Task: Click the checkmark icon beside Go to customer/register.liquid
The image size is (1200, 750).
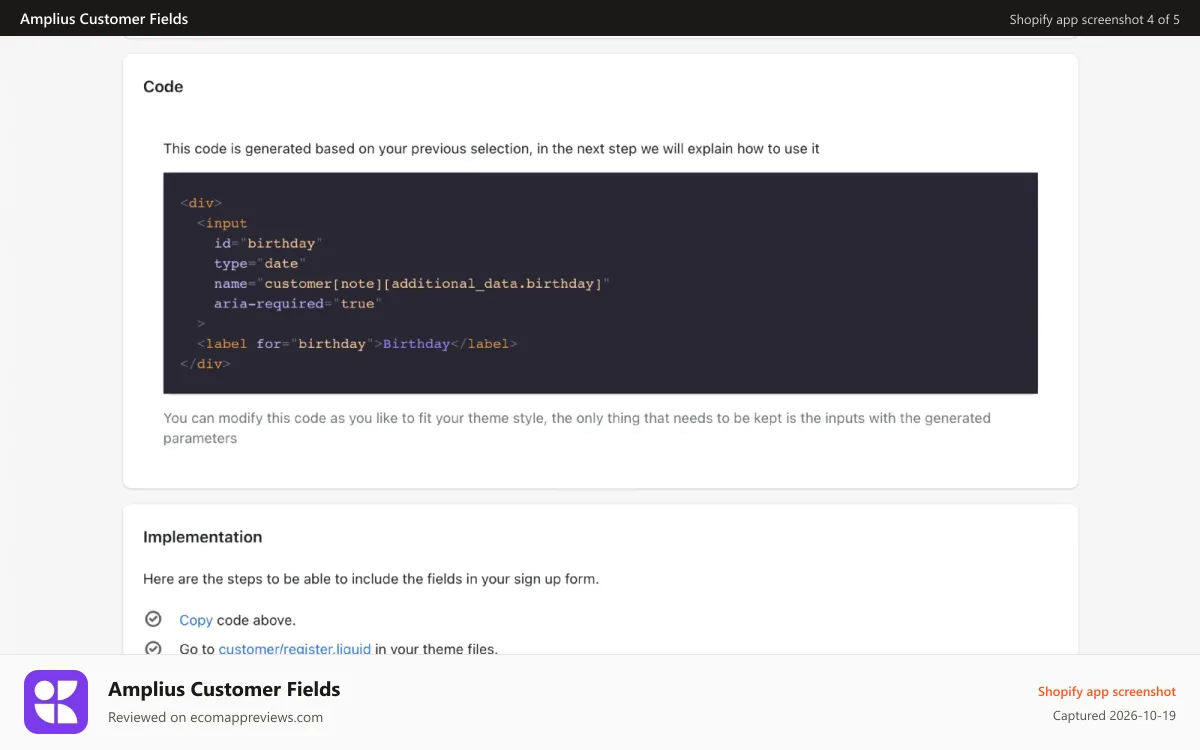Action: click(153, 648)
